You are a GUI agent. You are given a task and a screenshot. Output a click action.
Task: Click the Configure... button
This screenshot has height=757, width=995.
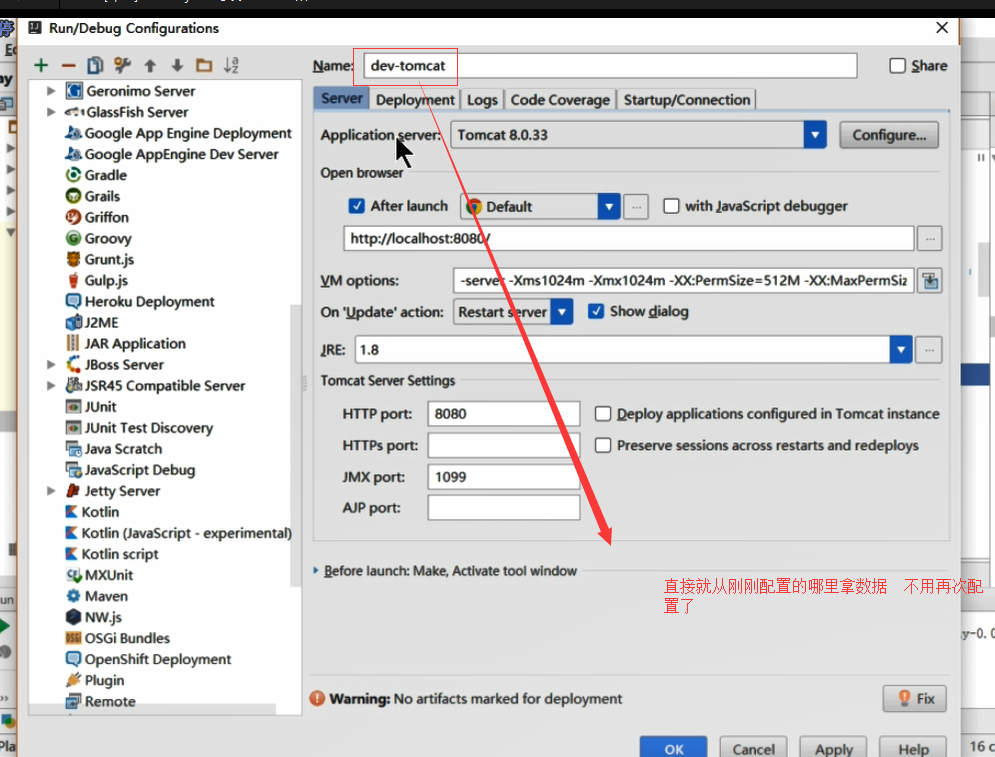tap(889, 135)
